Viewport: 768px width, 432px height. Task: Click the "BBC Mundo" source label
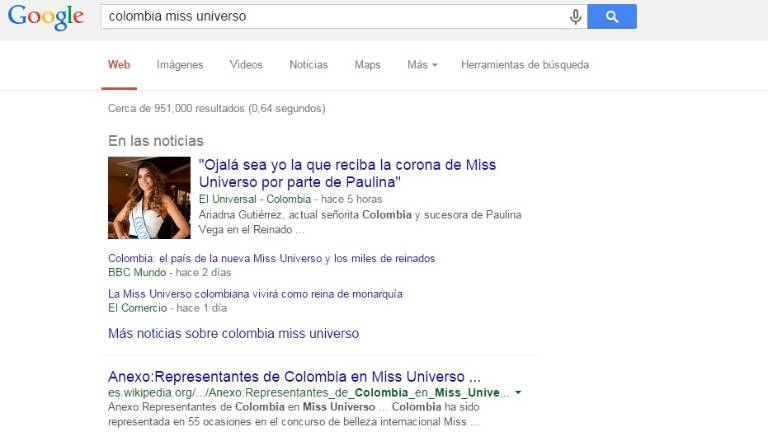137,272
